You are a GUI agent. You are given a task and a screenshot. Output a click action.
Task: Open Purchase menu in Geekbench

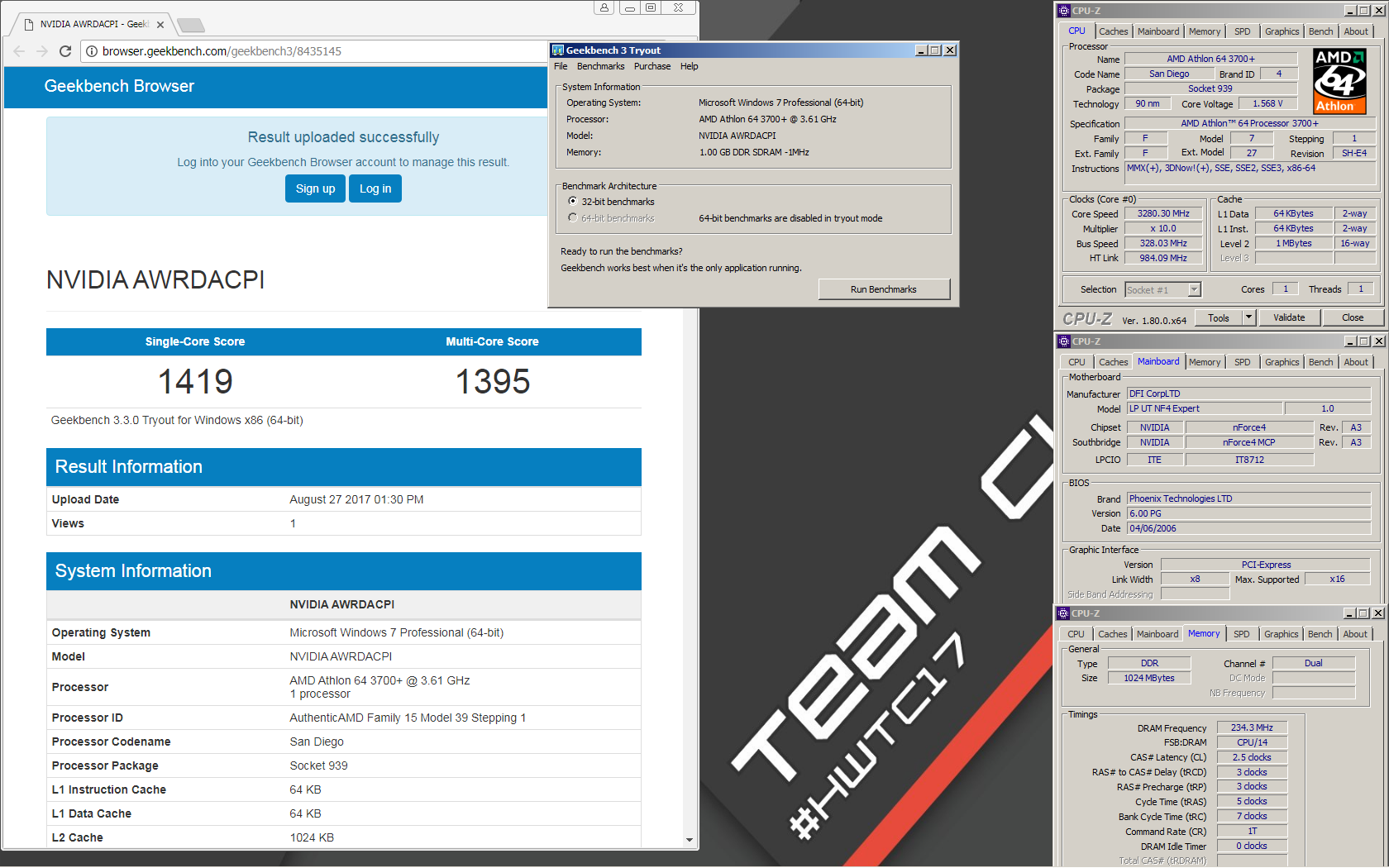point(652,66)
